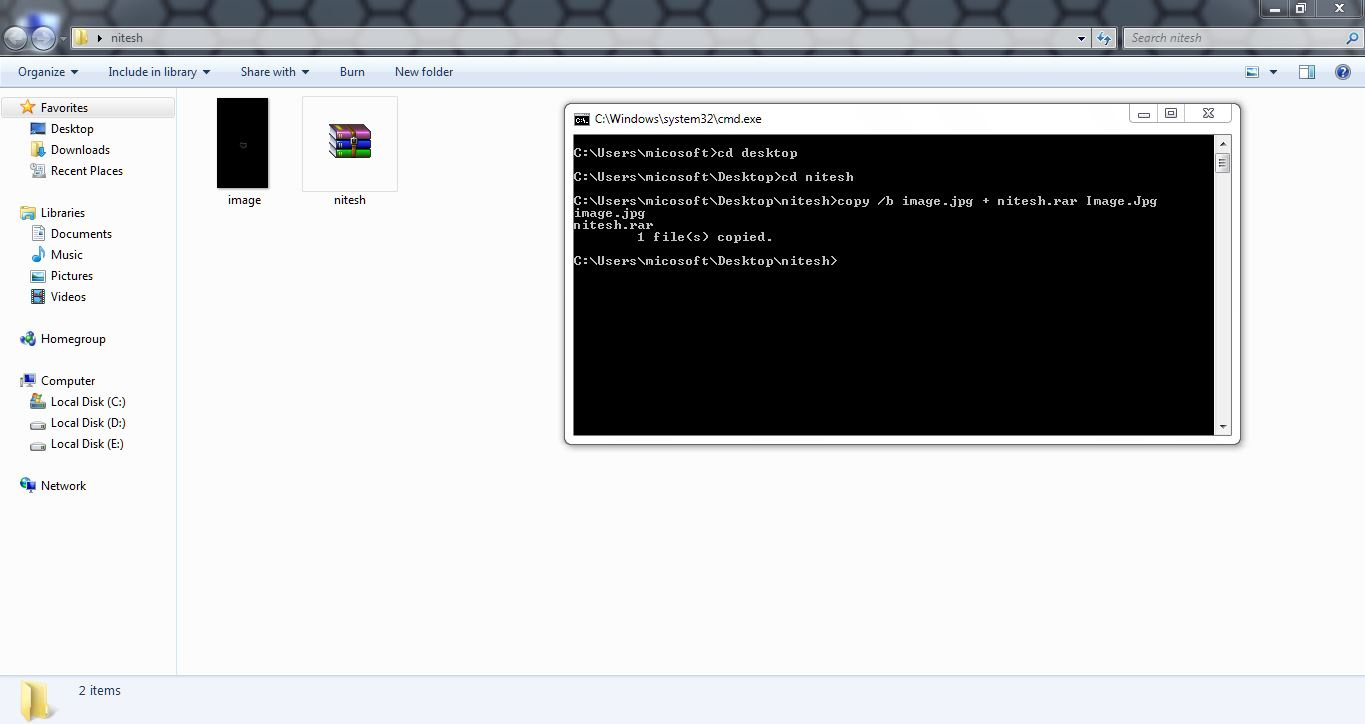The image size is (1365, 724).
Task: Open the Include in library menu
Action: (x=159, y=72)
